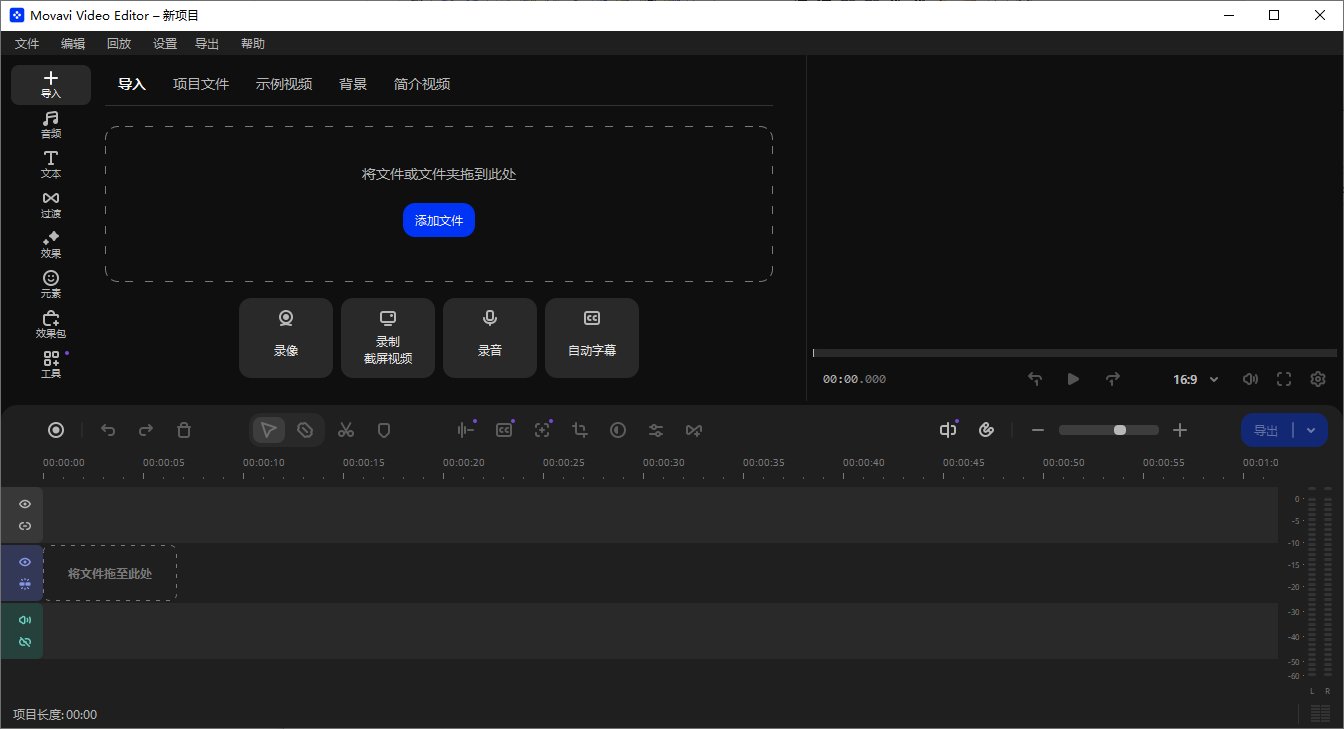Select the blade cut mode
Image resolution: width=1344 pixels, height=729 pixels.
tap(305, 430)
